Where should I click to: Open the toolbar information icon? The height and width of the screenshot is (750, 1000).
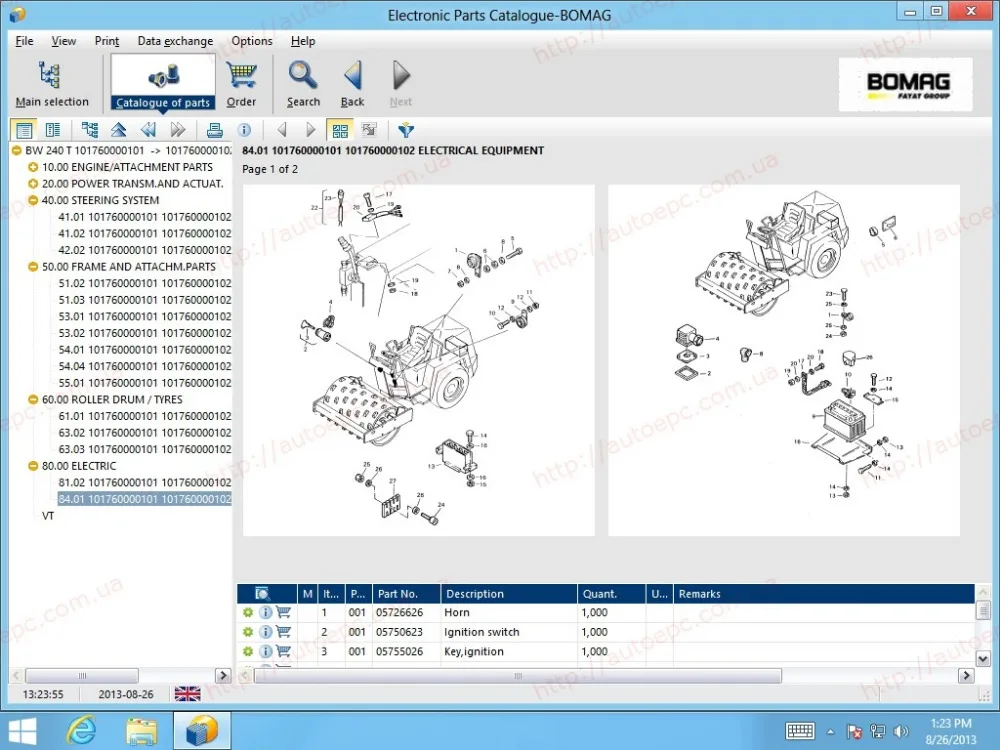[244, 130]
